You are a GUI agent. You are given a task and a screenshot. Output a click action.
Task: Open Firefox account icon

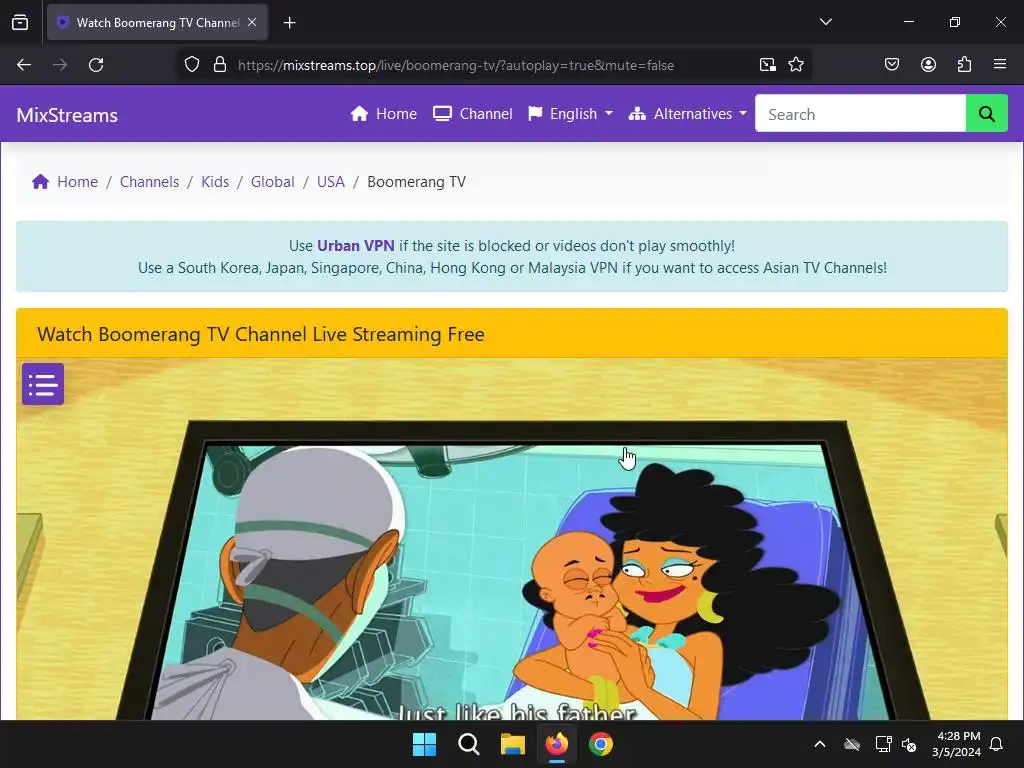coord(928,64)
